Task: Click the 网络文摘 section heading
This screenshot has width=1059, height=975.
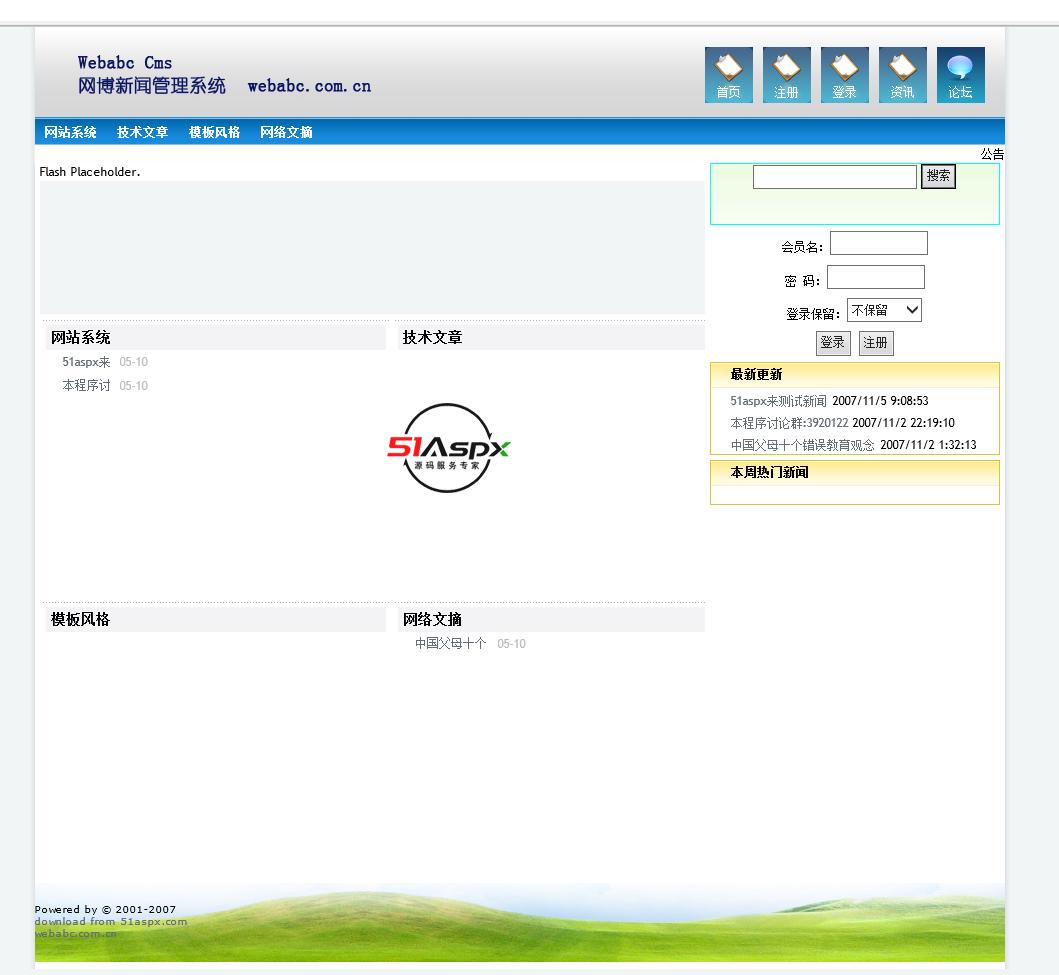Action: click(432, 620)
